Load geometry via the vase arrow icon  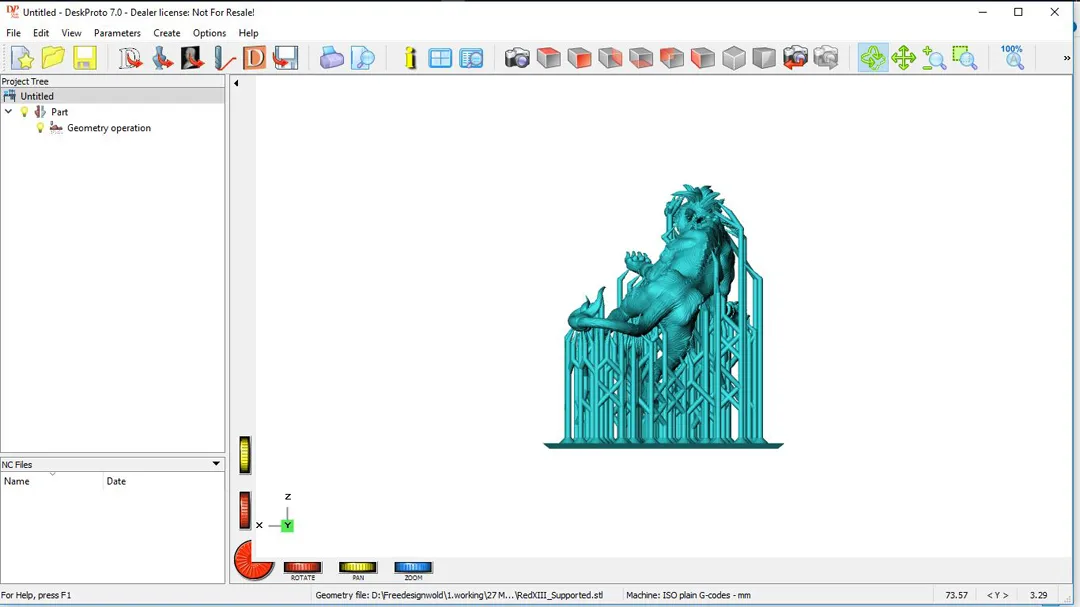coord(162,58)
